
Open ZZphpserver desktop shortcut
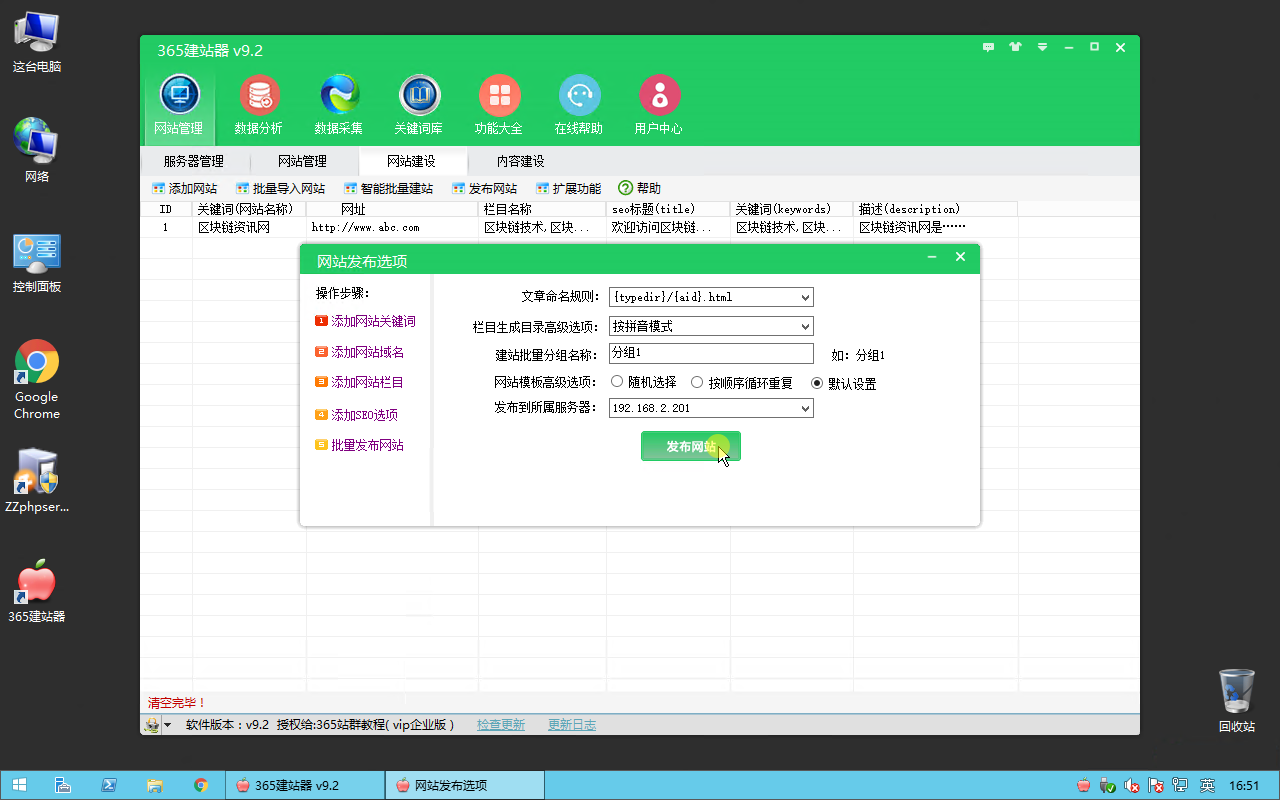[37, 480]
